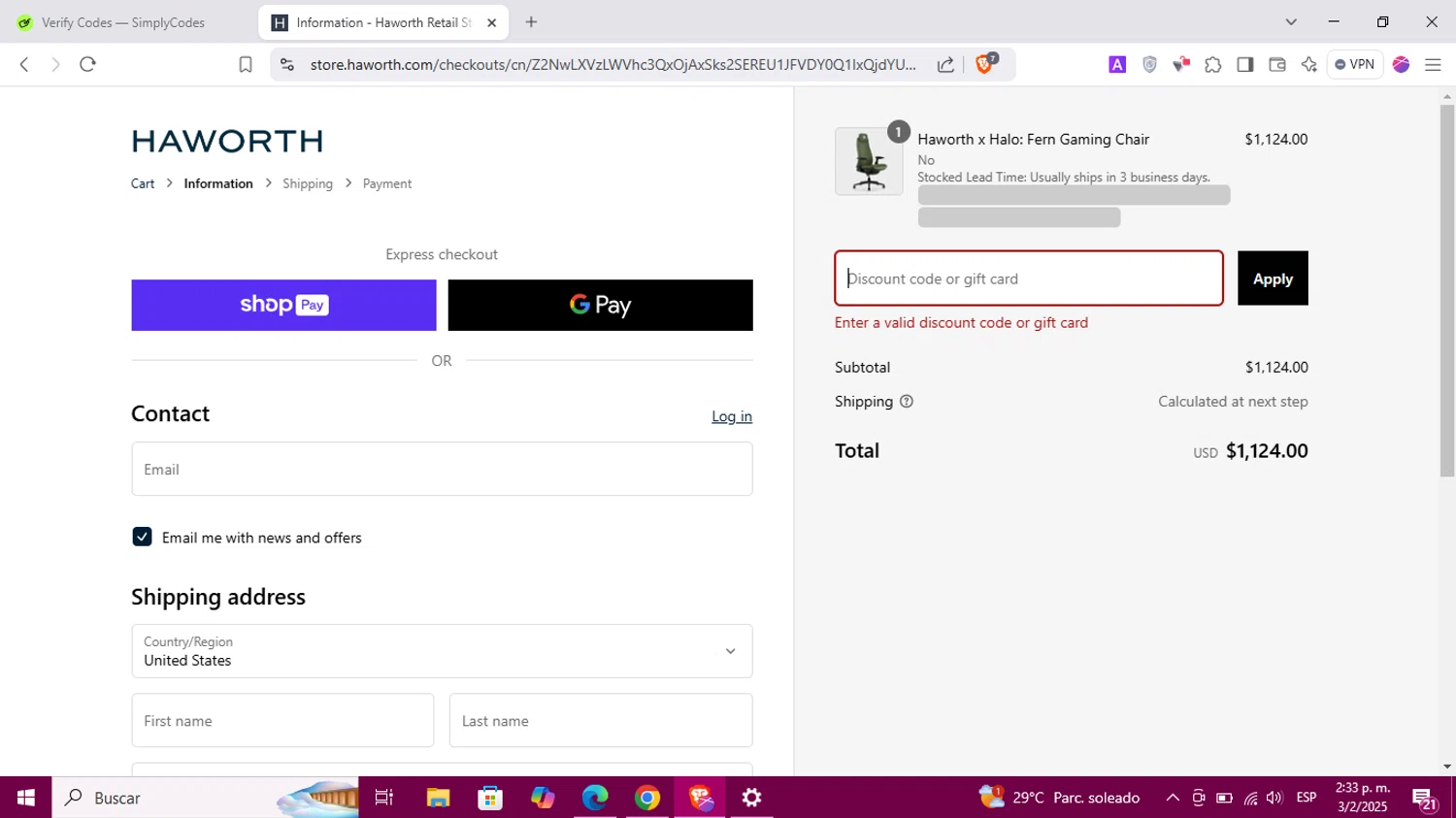1456x818 pixels.
Task: Open Settings gear in taskbar
Action: [752, 798]
